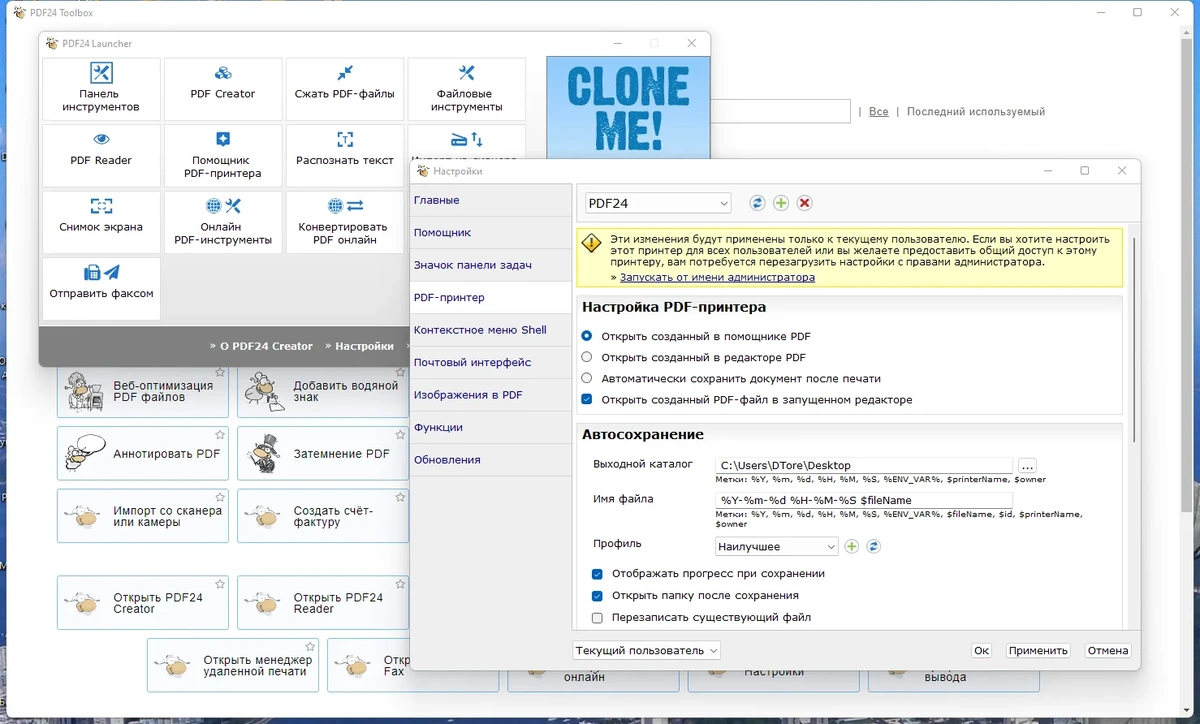
Task: Toggle Открыть папку после сохранения checkbox
Action: point(597,595)
